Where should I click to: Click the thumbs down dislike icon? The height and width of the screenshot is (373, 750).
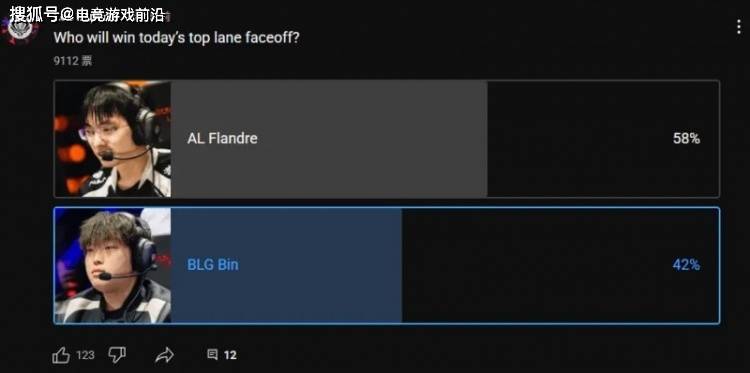(117, 355)
